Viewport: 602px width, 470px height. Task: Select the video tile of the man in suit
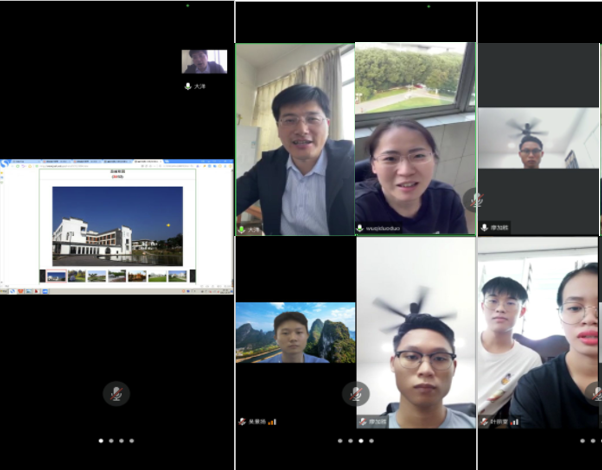coord(295,140)
